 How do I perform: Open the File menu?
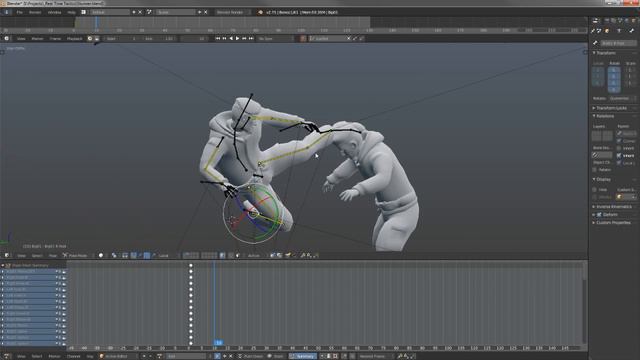(x=20, y=12)
